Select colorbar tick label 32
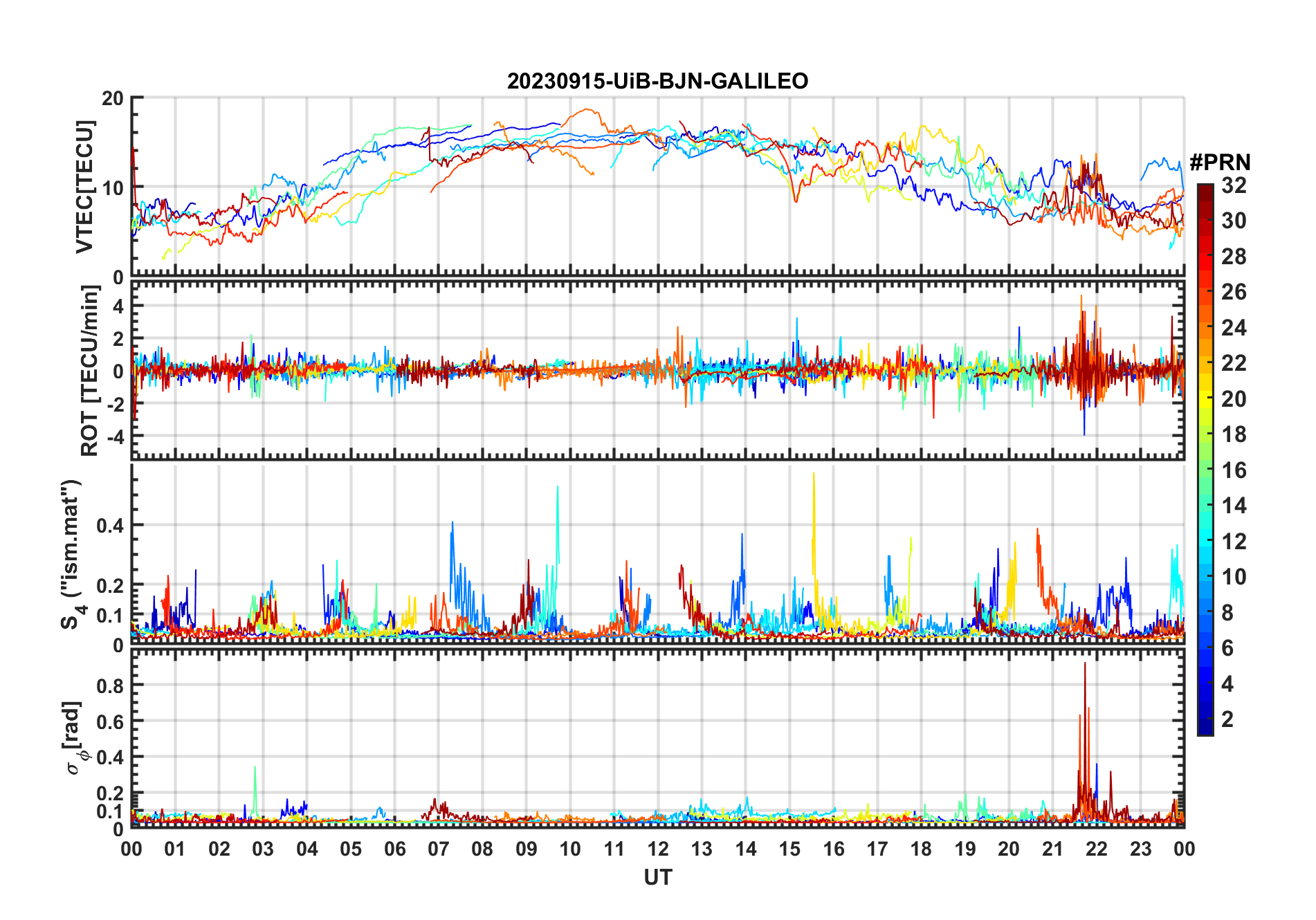Image resolution: width=1316 pixels, height=920 pixels. tap(1234, 185)
